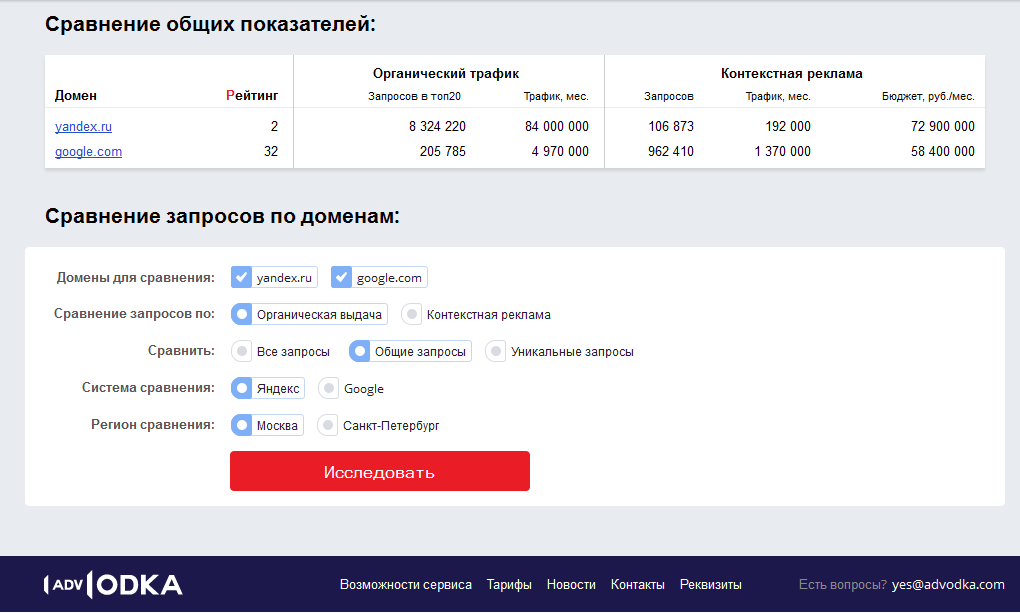Open the yandex.ru domain link
Image resolution: width=1020 pixels, height=613 pixels.
pos(83,126)
